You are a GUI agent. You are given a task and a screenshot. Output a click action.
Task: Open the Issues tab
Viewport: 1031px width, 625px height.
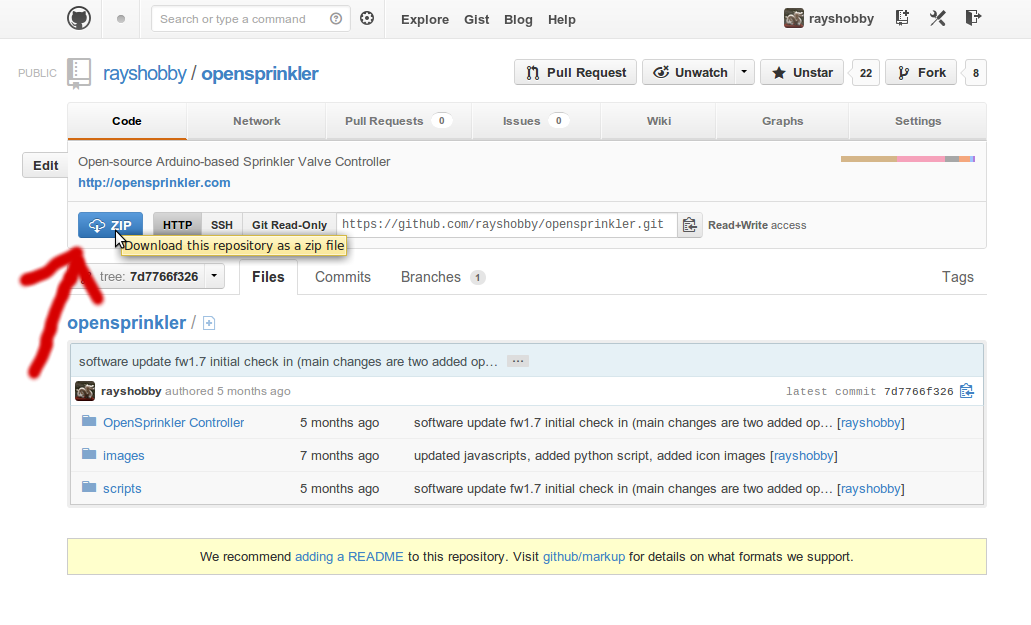pos(536,121)
